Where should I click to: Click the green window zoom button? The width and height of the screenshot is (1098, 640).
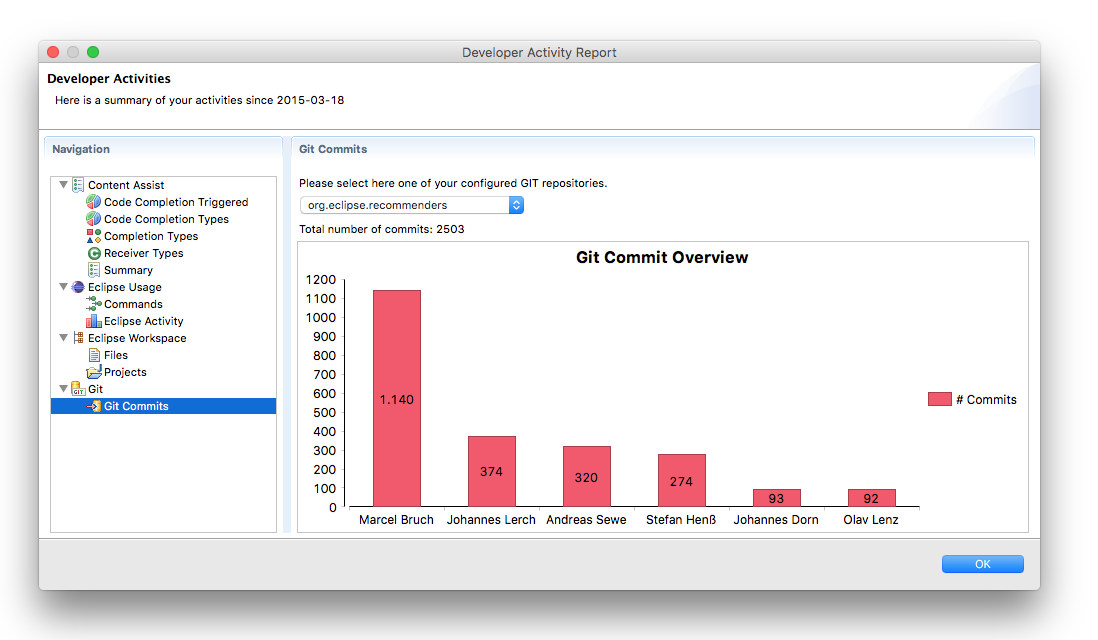click(93, 52)
